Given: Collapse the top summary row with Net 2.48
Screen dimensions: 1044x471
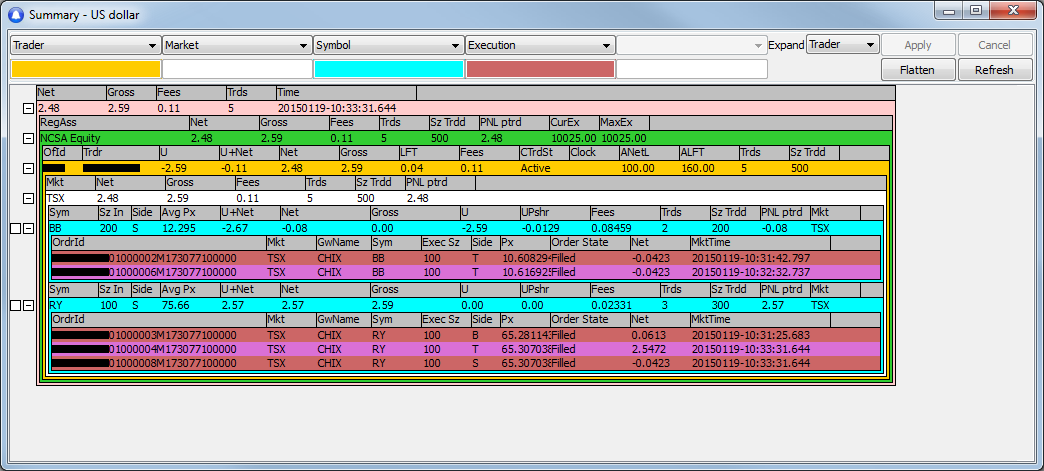Looking at the screenshot, I should [28, 107].
